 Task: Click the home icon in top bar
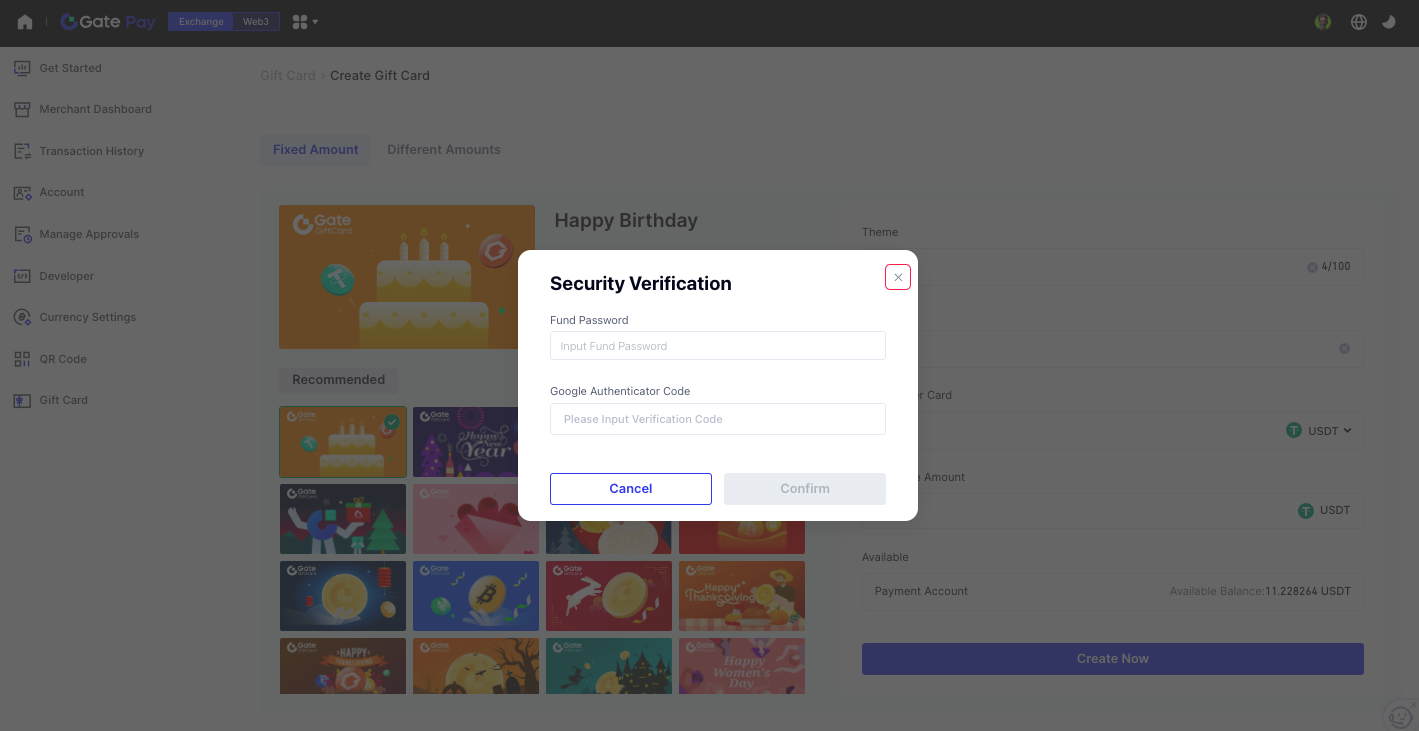pos(25,22)
